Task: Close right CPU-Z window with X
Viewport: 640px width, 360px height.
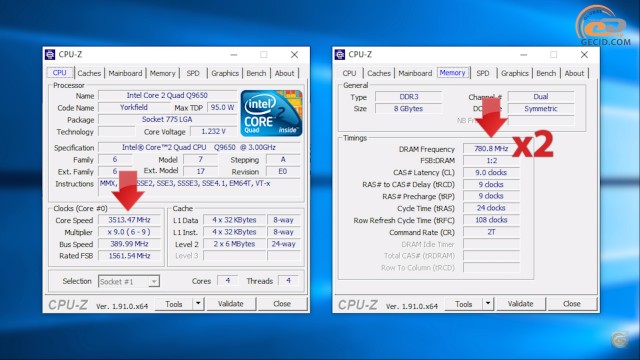Action: tap(584, 54)
